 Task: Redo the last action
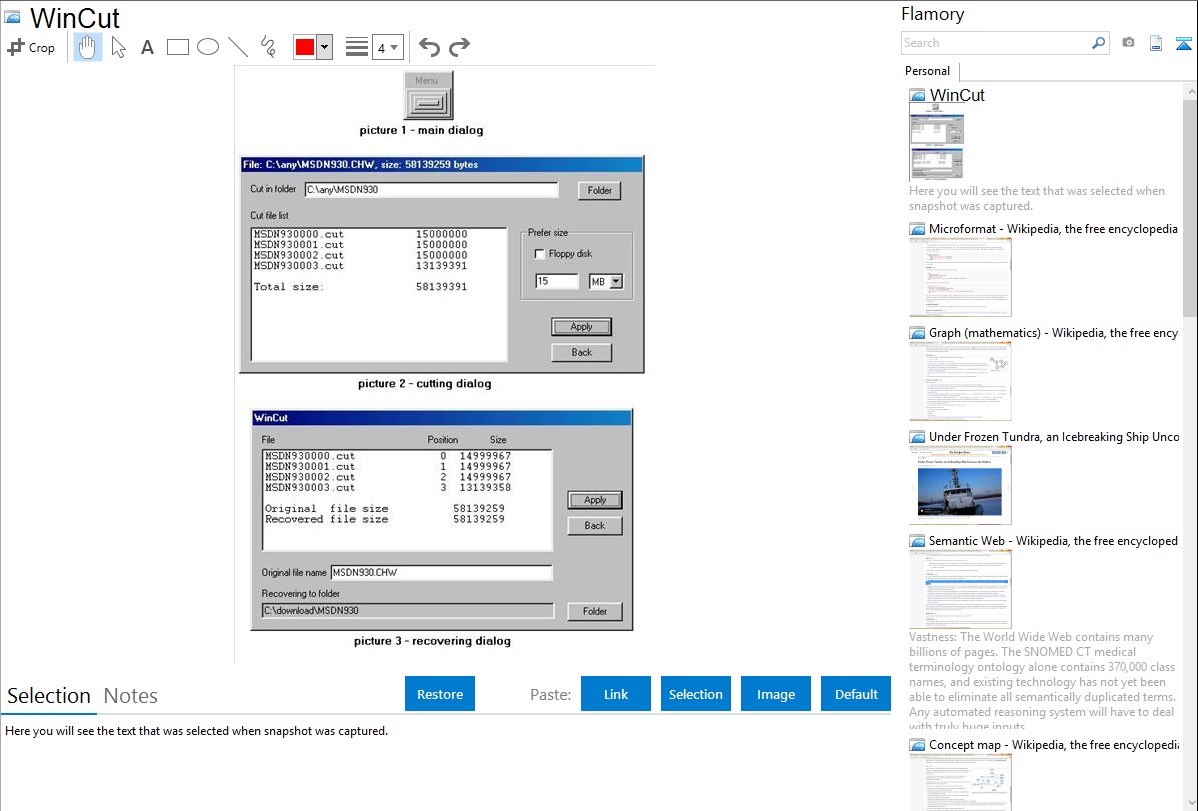[x=459, y=47]
